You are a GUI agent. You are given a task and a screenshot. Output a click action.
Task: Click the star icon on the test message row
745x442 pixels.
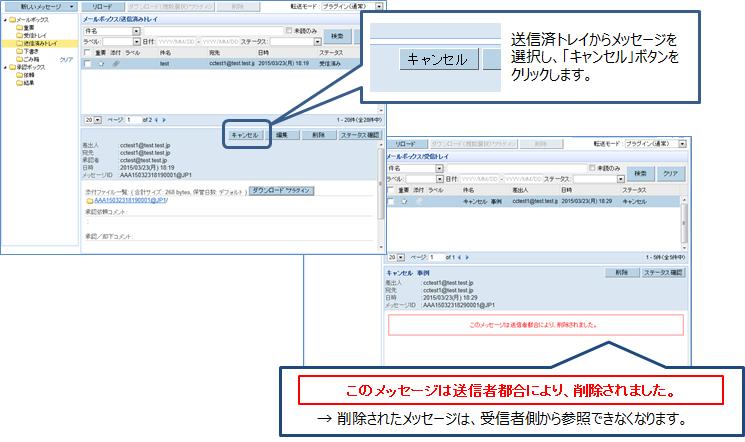tap(102, 64)
